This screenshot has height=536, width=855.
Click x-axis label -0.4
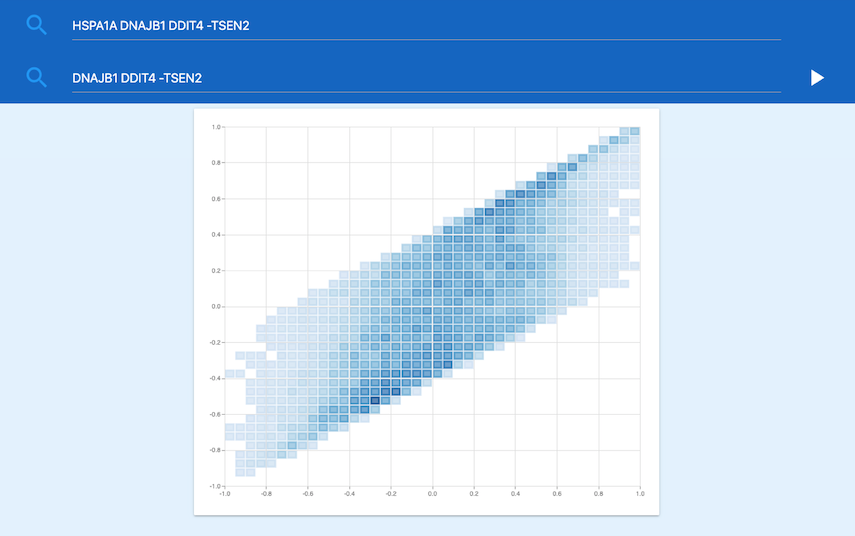(349, 494)
